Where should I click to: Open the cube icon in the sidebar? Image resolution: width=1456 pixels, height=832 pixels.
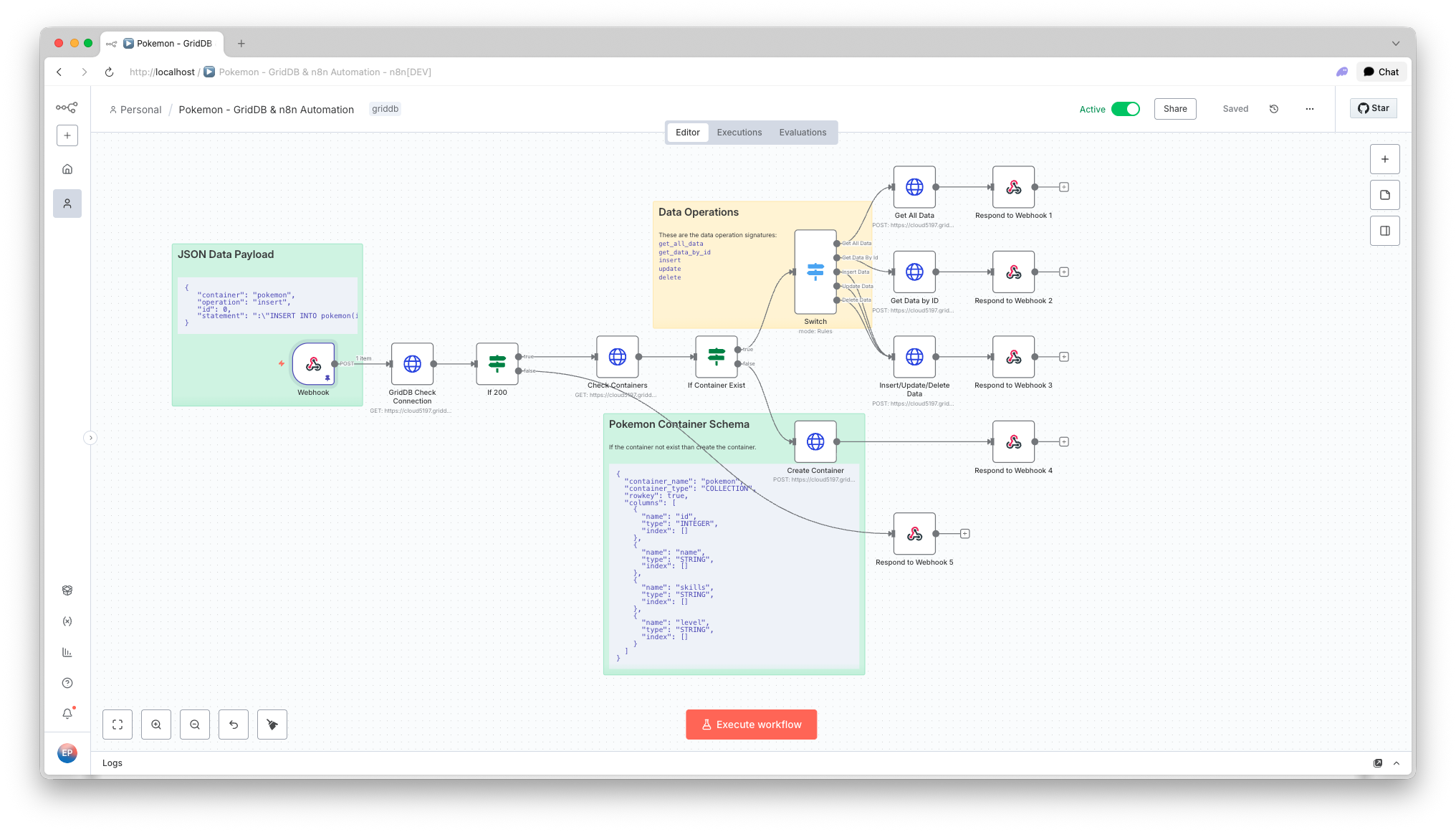[67, 590]
